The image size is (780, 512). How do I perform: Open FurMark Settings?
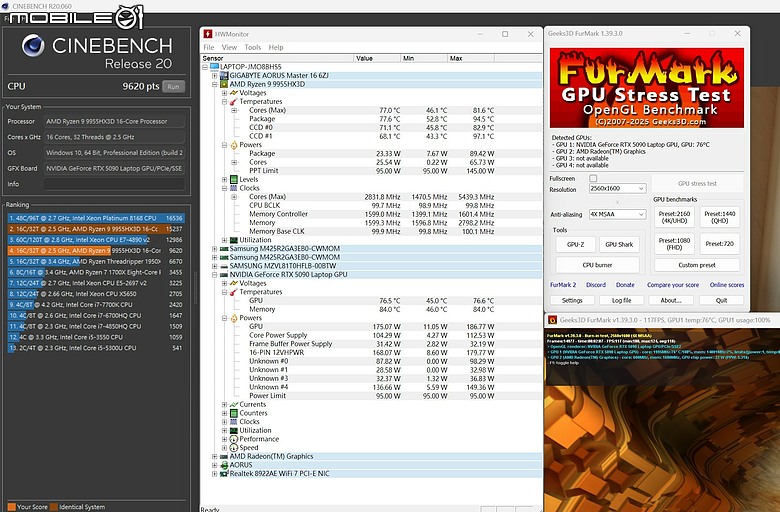pos(572,301)
